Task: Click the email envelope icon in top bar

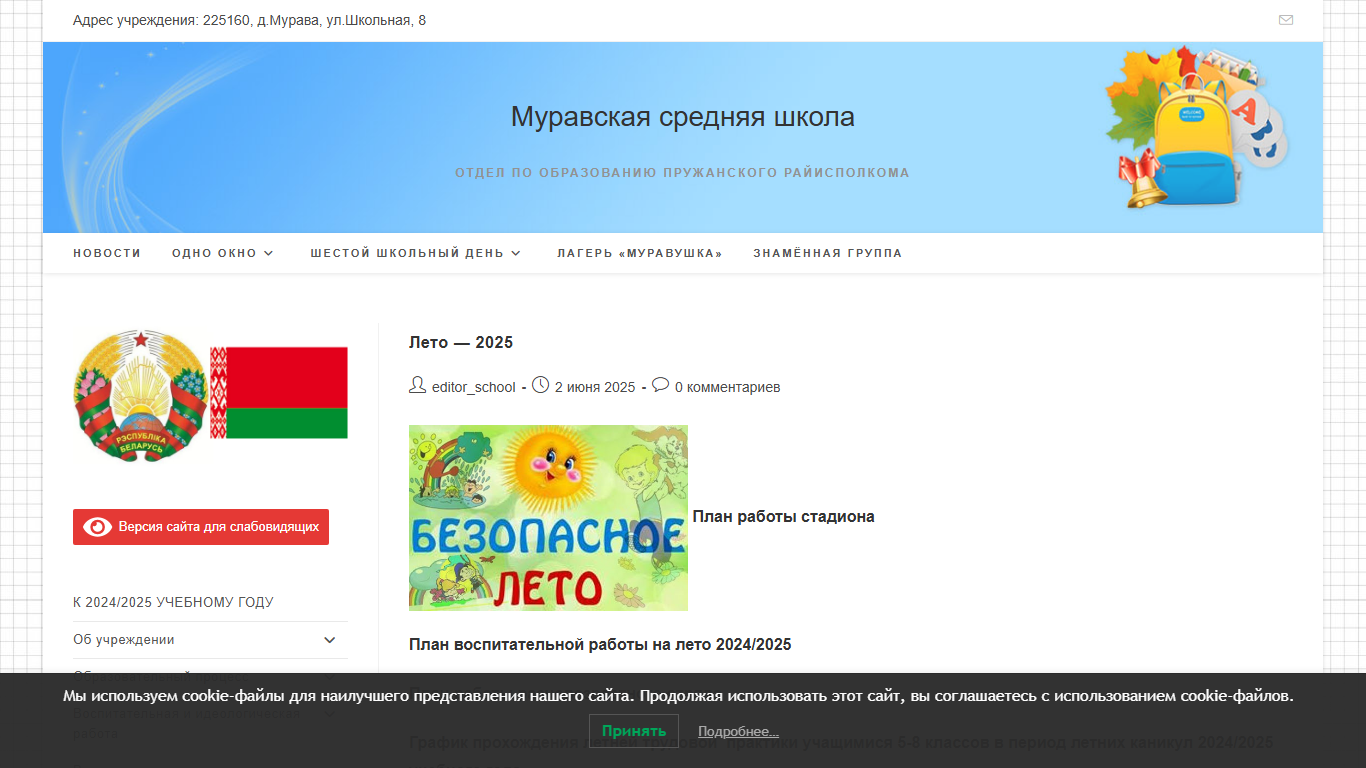Action: (1286, 20)
